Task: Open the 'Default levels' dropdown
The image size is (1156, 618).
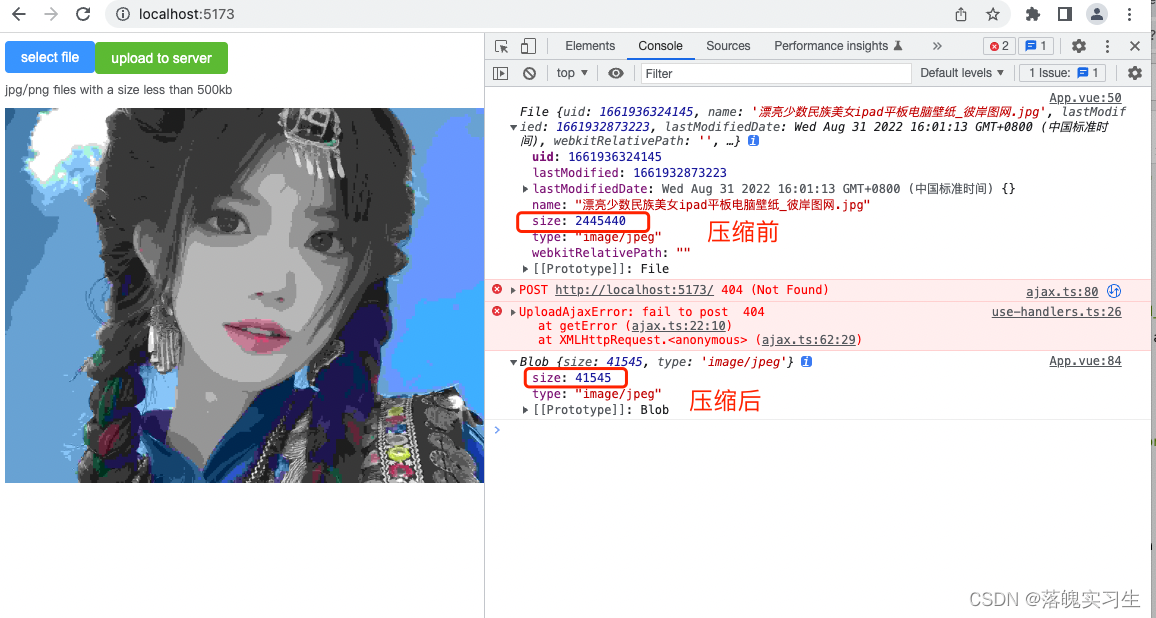Action: (961, 72)
